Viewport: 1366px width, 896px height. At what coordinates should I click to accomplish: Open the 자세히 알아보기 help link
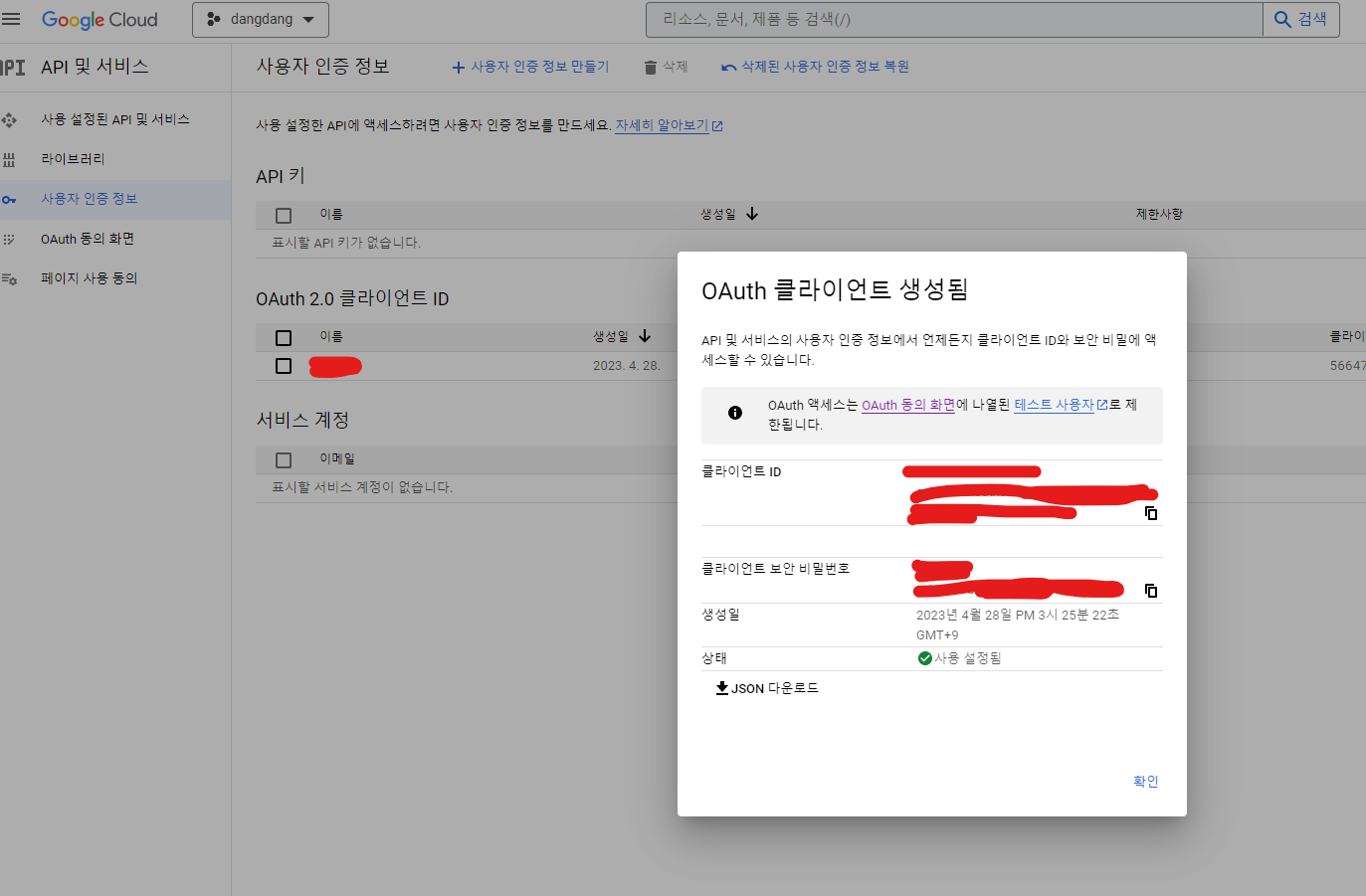click(x=664, y=125)
